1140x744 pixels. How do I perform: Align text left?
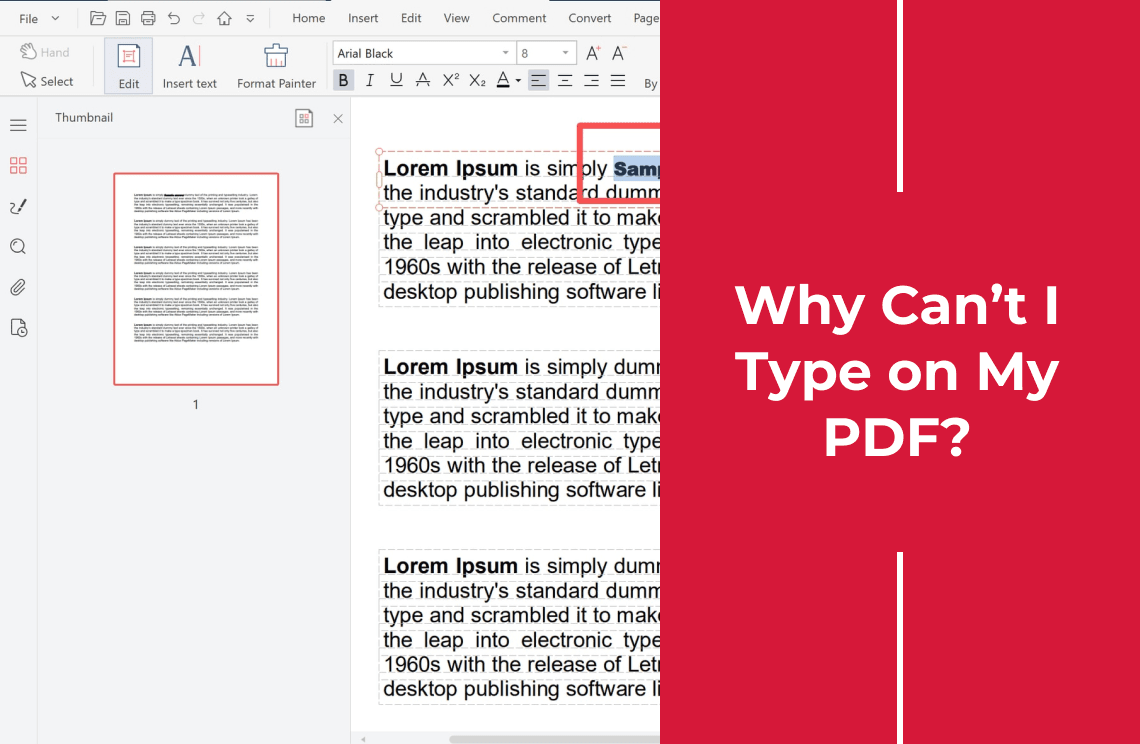[538, 80]
